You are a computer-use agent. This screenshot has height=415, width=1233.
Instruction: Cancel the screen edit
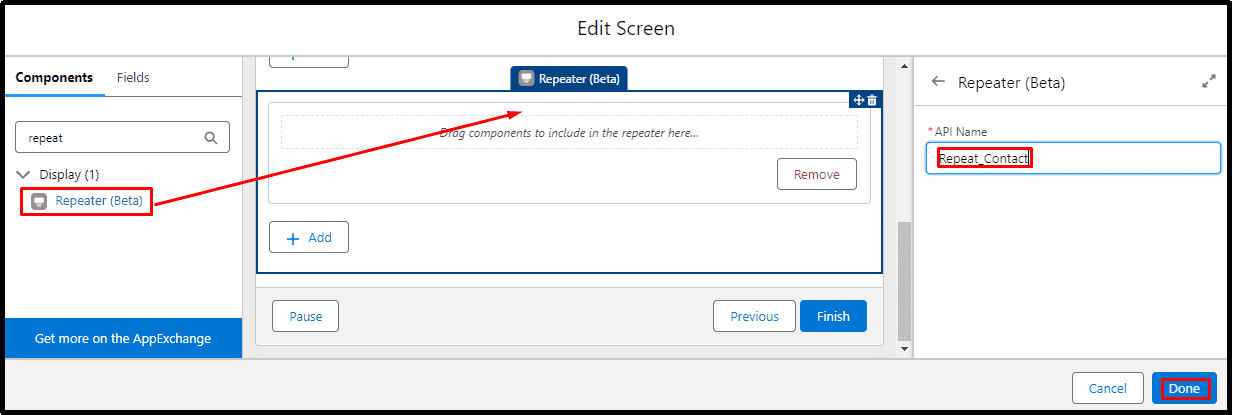click(x=1107, y=388)
